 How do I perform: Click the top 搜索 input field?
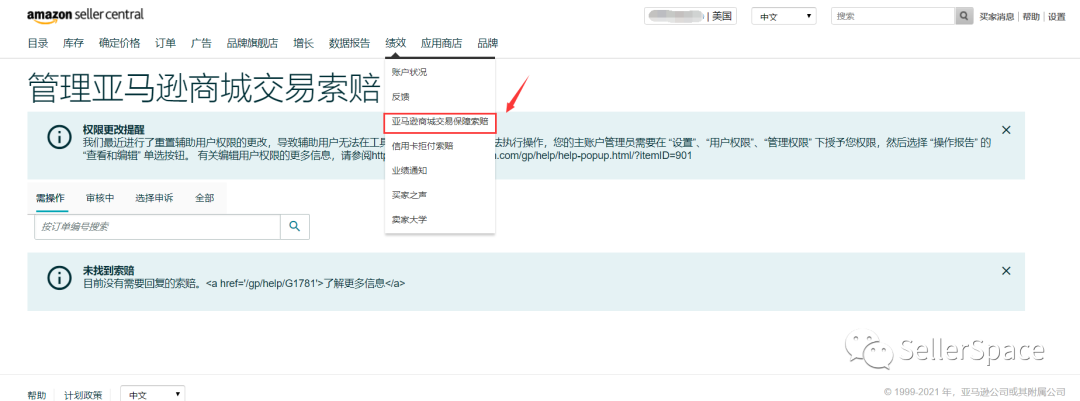893,17
